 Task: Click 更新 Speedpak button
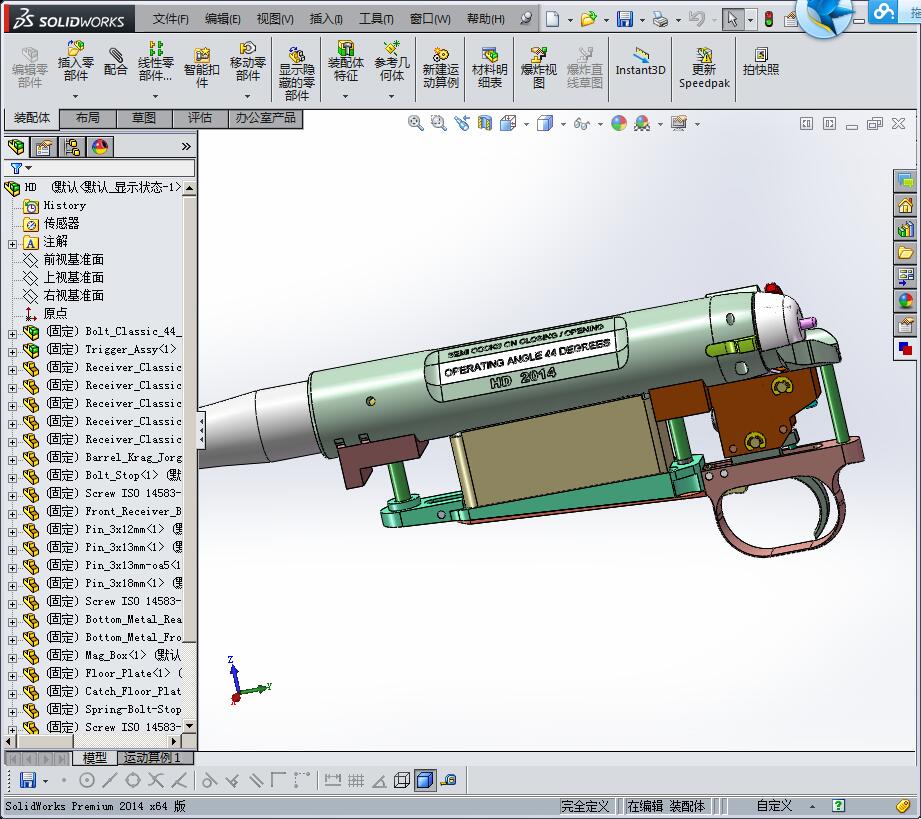click(x=704, y=68)
